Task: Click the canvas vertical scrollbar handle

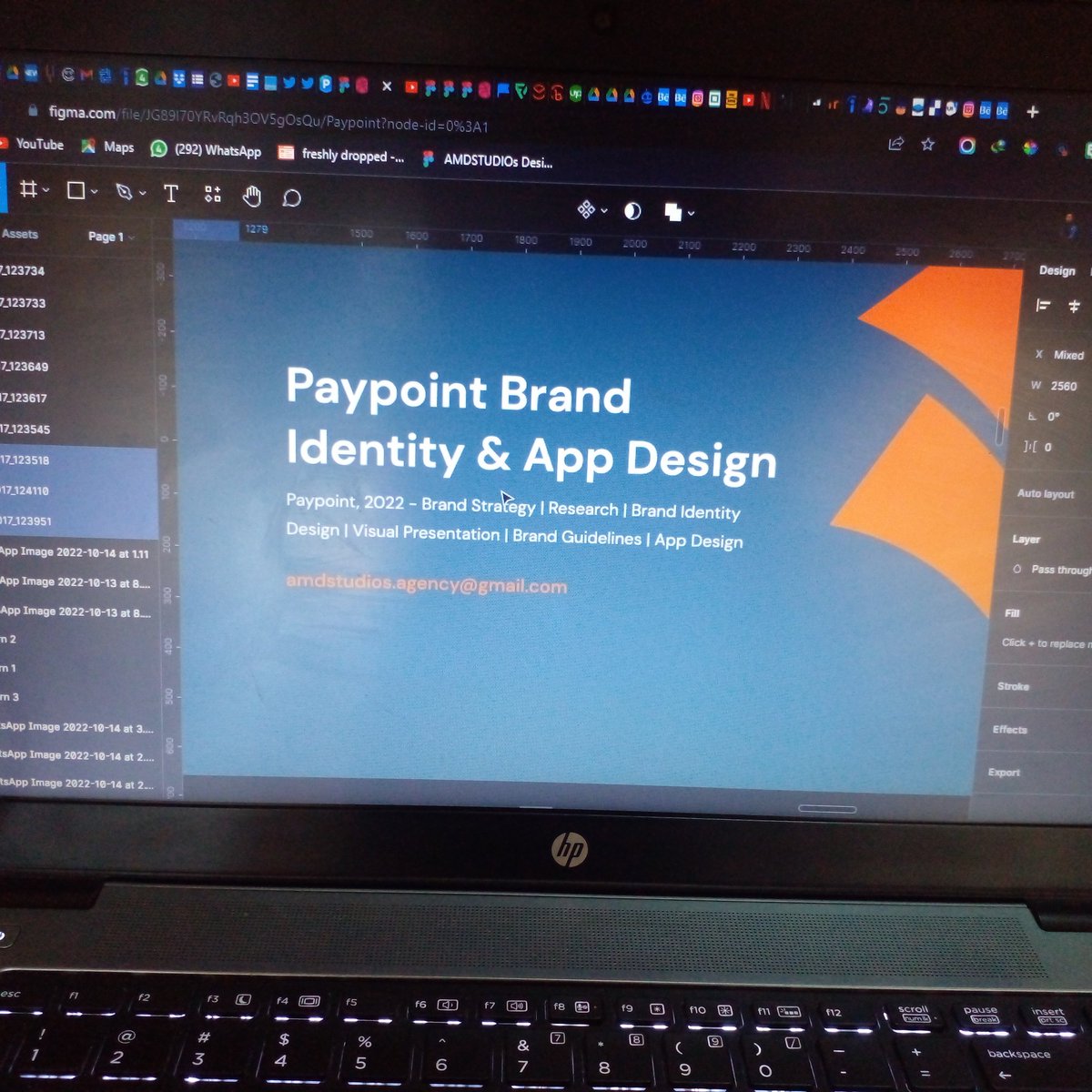Action: [x=1000, y=427]
